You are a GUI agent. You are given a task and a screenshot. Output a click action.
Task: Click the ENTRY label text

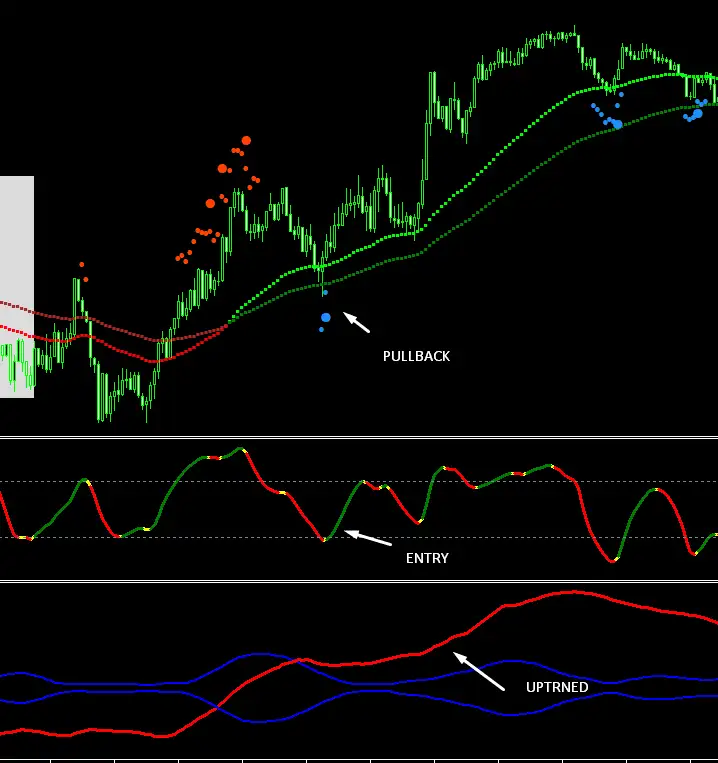click(427, 558)
